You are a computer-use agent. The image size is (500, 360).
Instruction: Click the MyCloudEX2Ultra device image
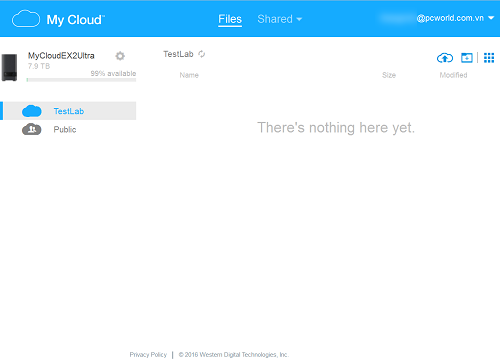[9, 67]
